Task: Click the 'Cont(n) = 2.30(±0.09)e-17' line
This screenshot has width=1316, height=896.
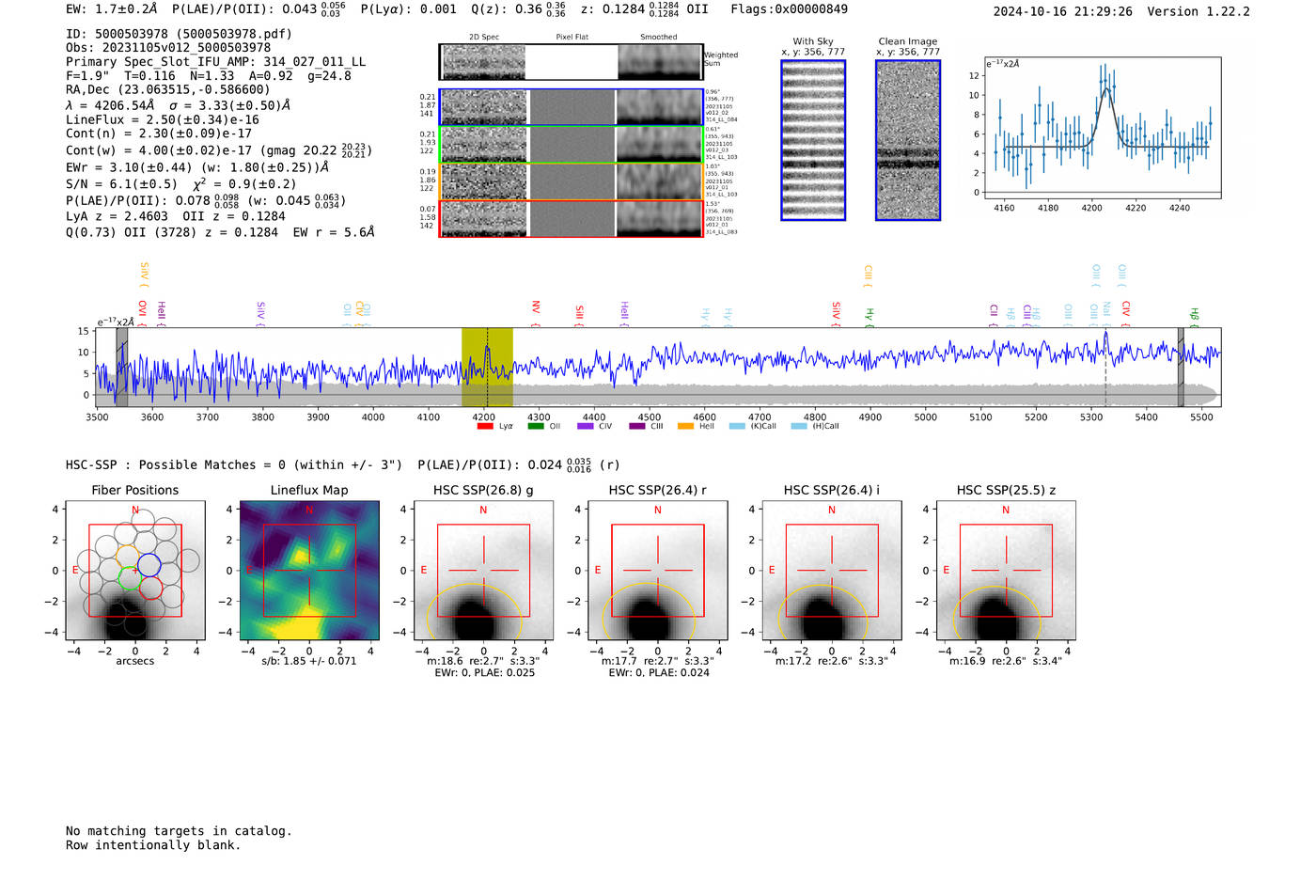Action: (x=159, y=134)
